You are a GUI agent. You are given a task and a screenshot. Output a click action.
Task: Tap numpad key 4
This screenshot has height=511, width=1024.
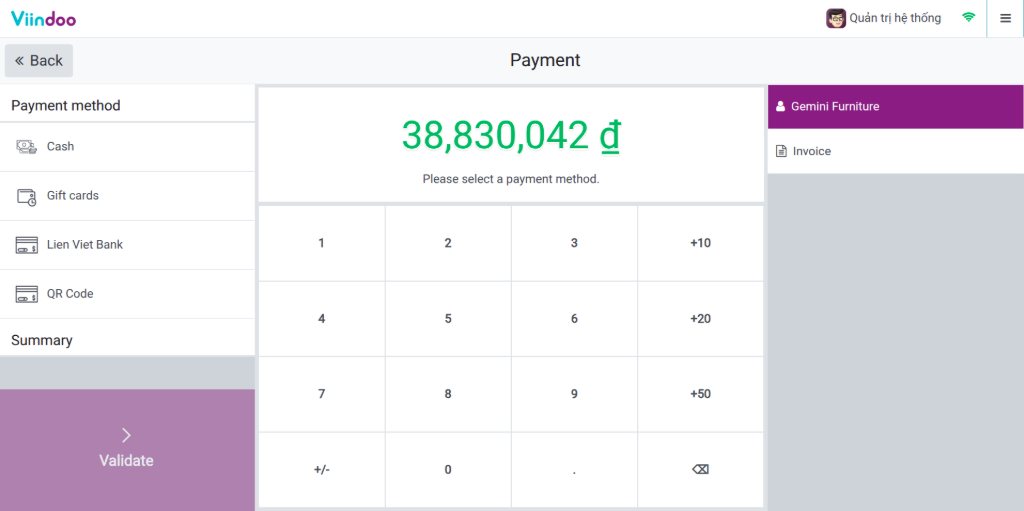tap(321, 319)
